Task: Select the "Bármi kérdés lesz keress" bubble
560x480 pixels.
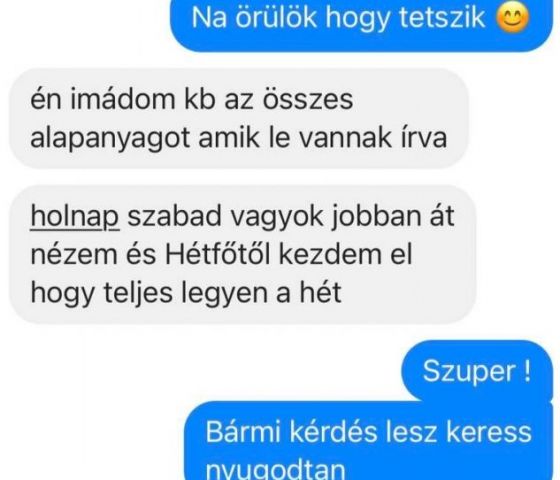Action: pos(368,440)
